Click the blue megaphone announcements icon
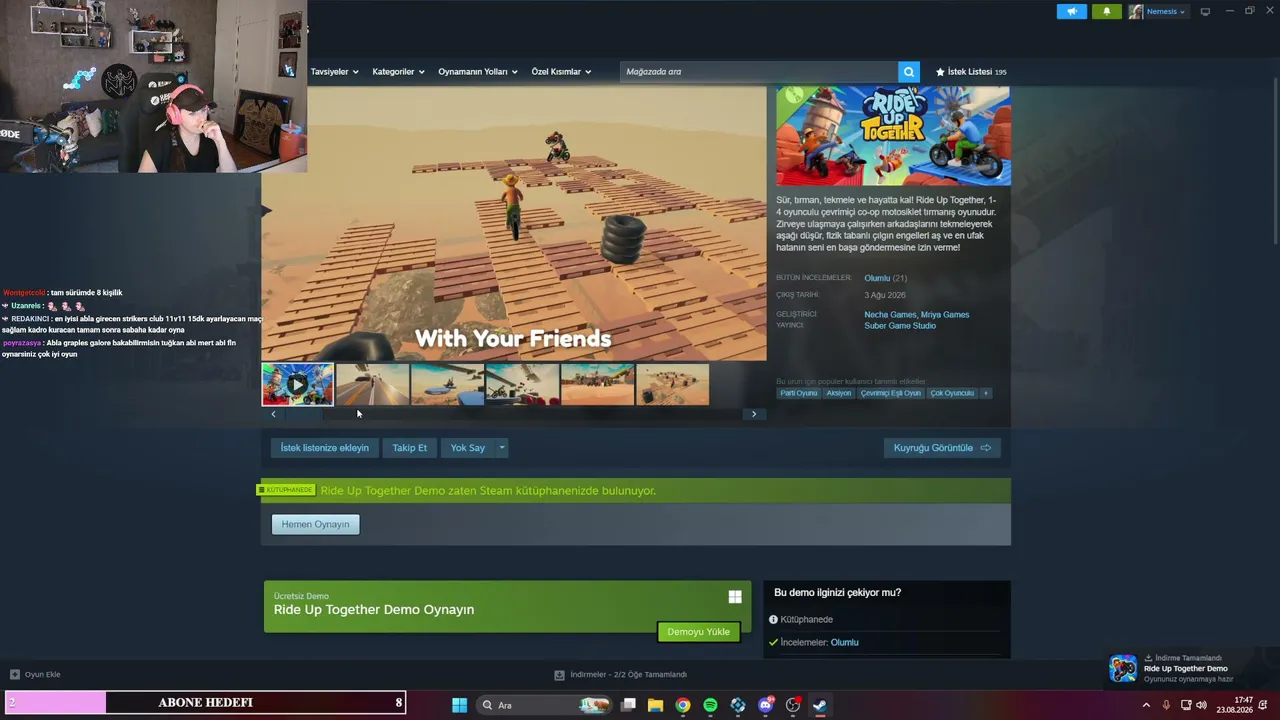Screen dimensions: 1280x720 [x=1071, y=12]
